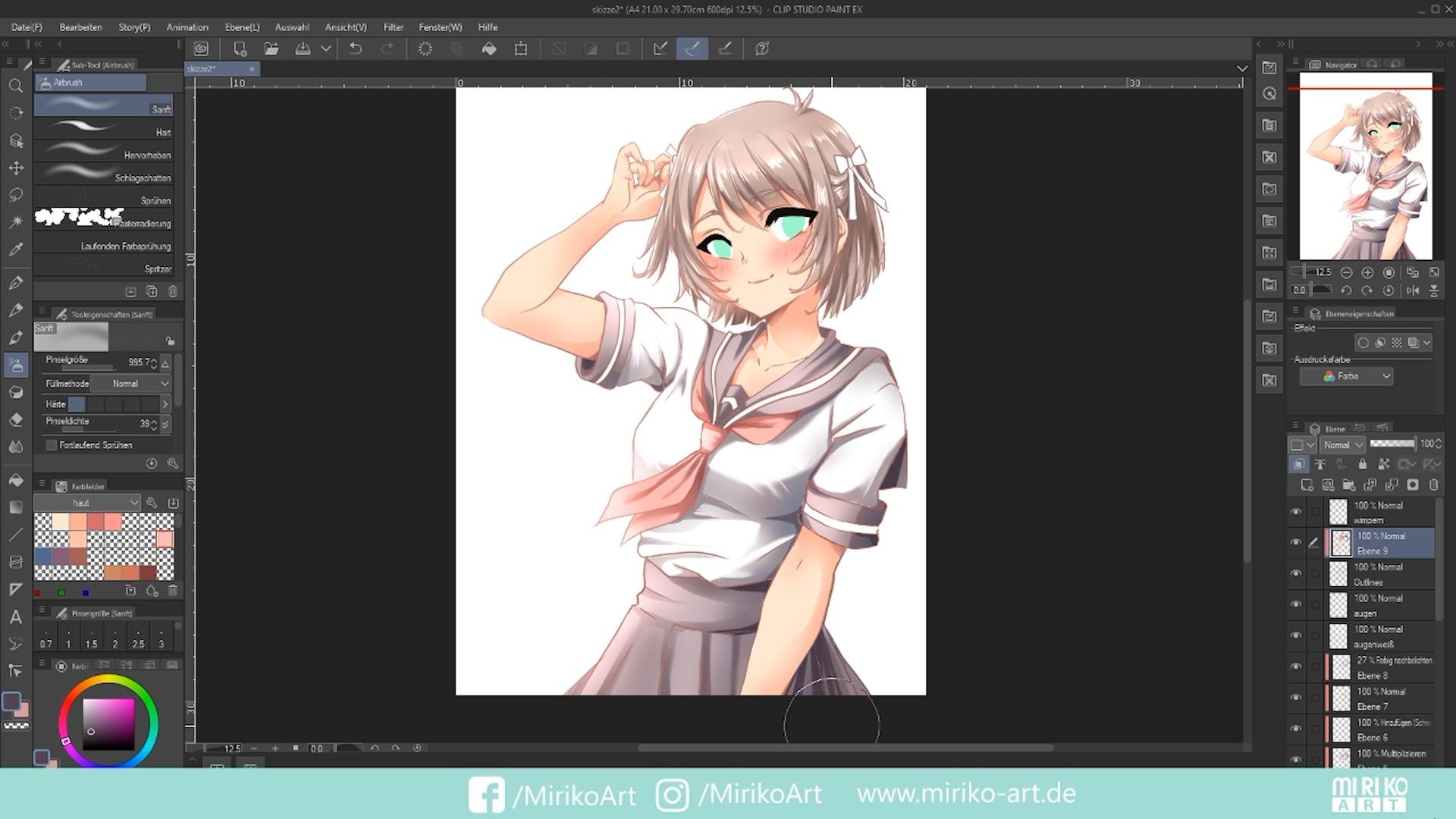Expand canvas tab list chevron
The width and height of the screenshot is (1456, 819).
pos(1242,68)
